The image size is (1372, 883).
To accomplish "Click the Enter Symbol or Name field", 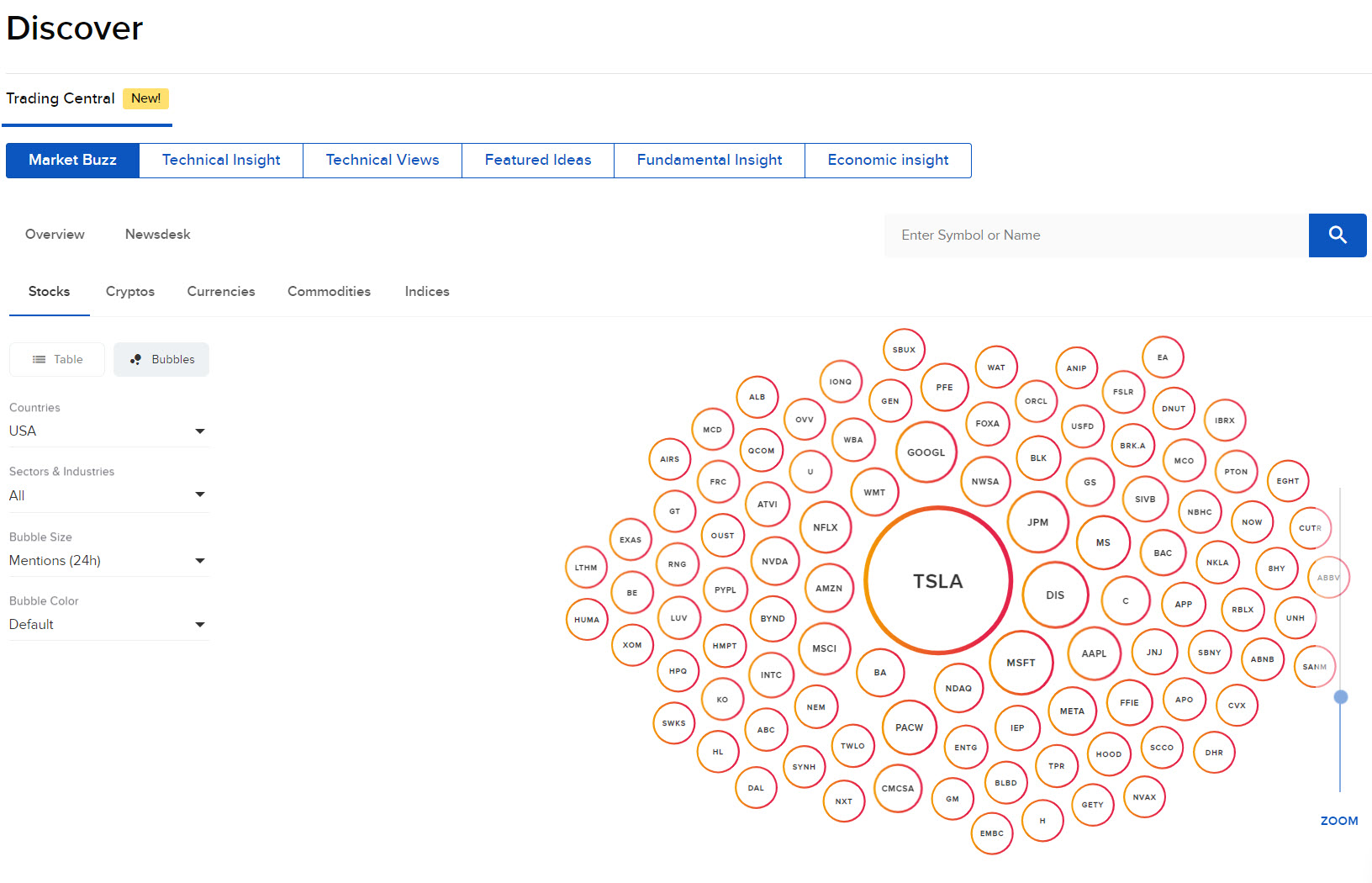I will tap(1093, 235).
